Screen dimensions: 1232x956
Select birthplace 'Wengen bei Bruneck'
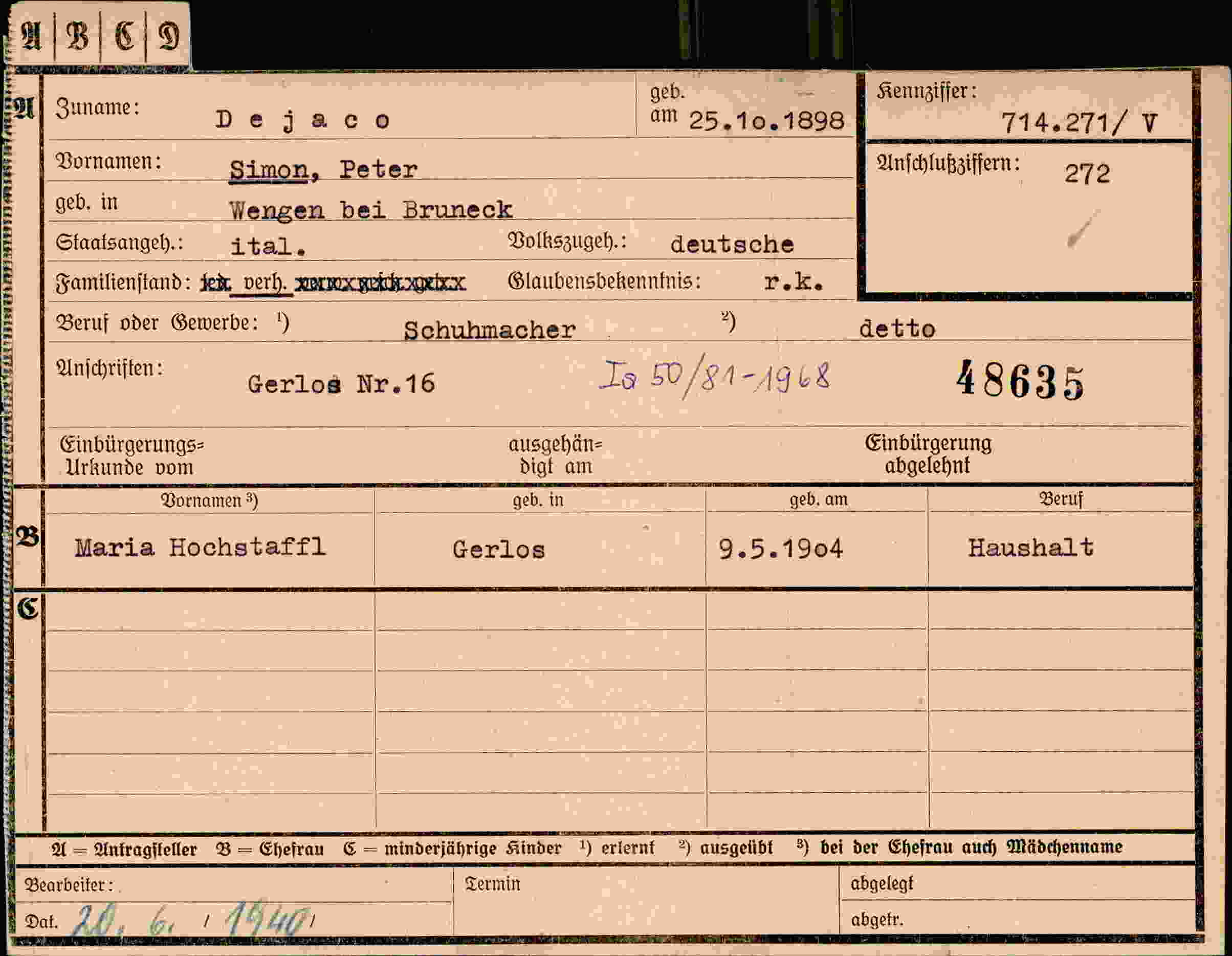coord(370,210)
